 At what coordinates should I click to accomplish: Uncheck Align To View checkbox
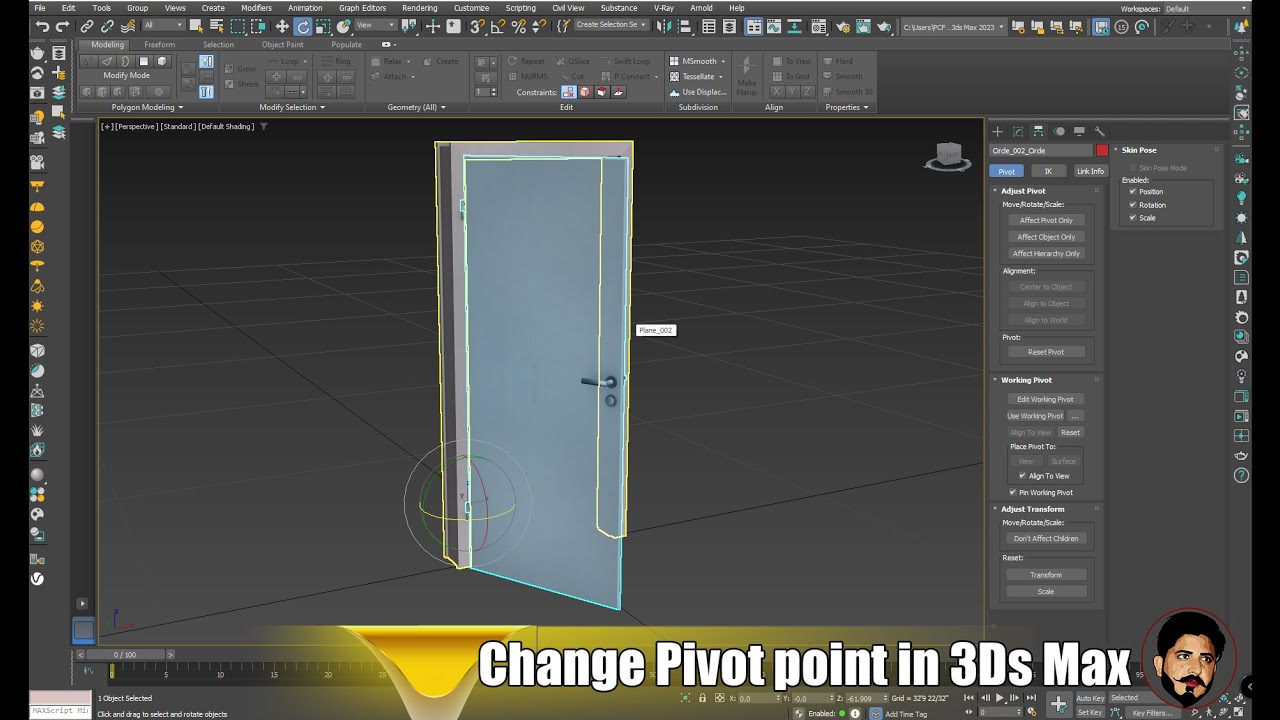coord(1022,476)
